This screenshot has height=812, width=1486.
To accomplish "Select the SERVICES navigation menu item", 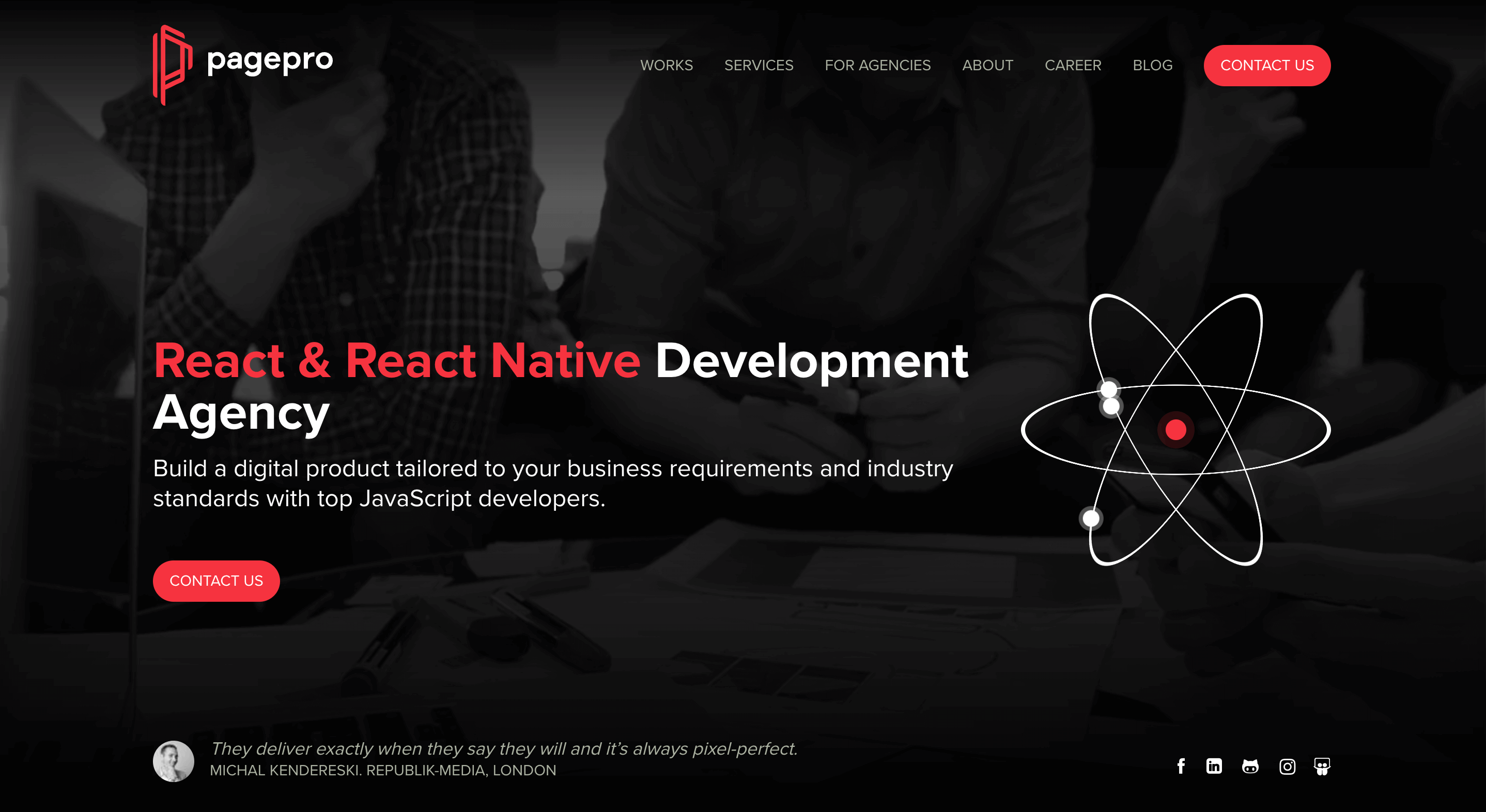I will [x=759, y=65].
